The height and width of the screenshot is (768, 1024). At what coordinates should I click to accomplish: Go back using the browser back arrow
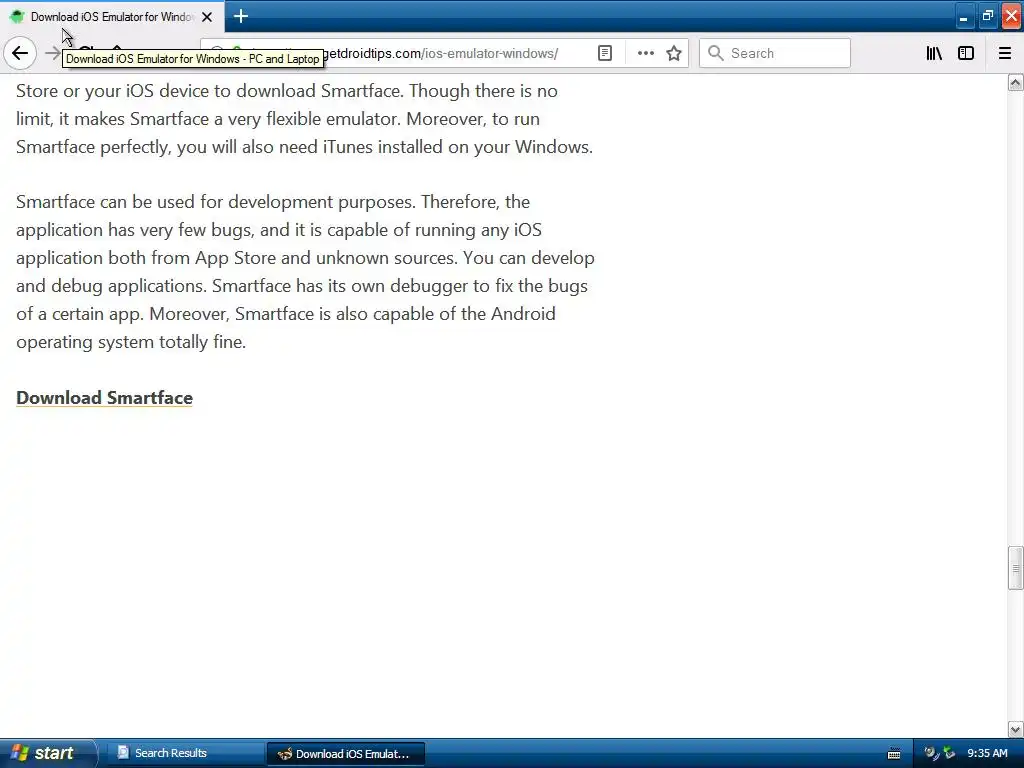click(20, 53)
